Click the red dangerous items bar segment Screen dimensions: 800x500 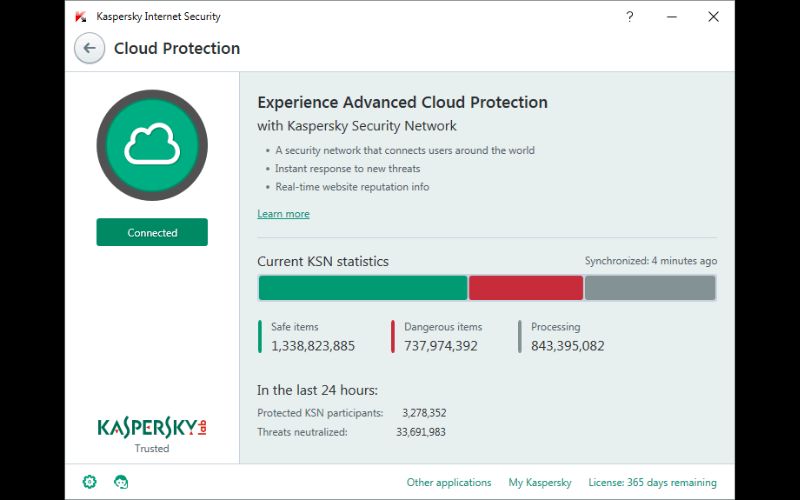pyautogui.click(x=526, y=288)
